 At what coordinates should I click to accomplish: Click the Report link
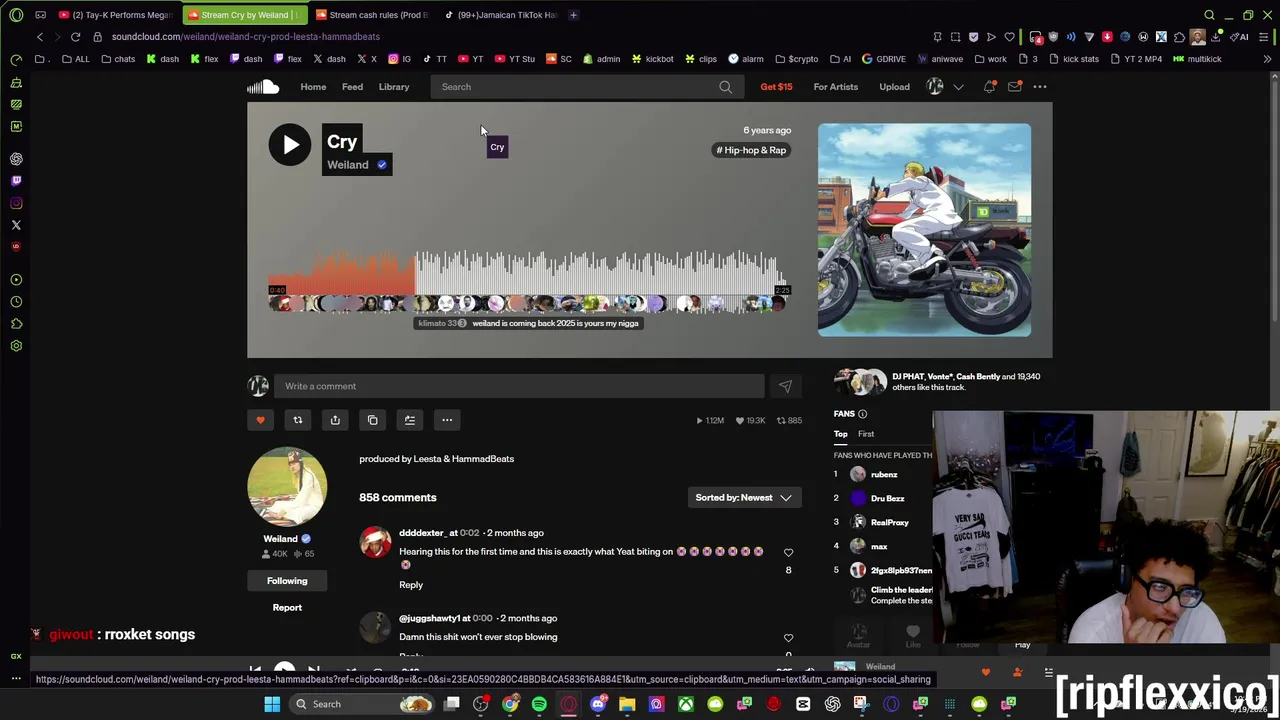click(287, 607)
